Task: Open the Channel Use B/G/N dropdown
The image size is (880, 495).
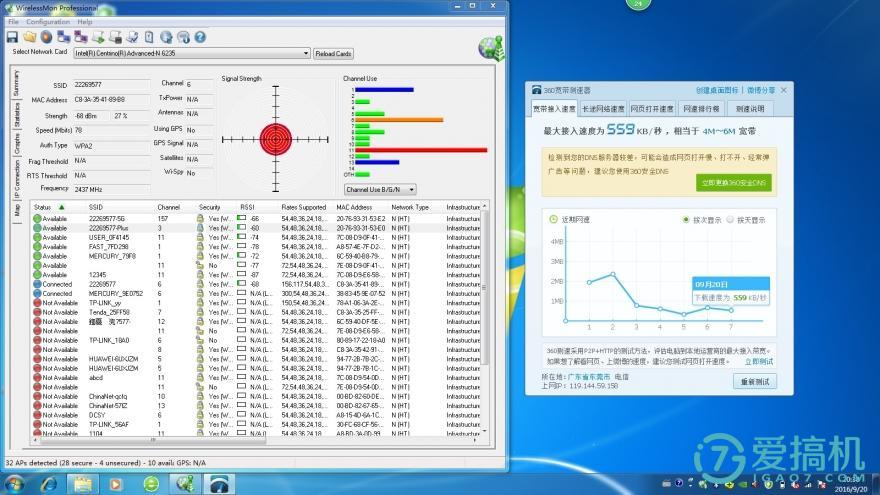Action: (411, 190)
